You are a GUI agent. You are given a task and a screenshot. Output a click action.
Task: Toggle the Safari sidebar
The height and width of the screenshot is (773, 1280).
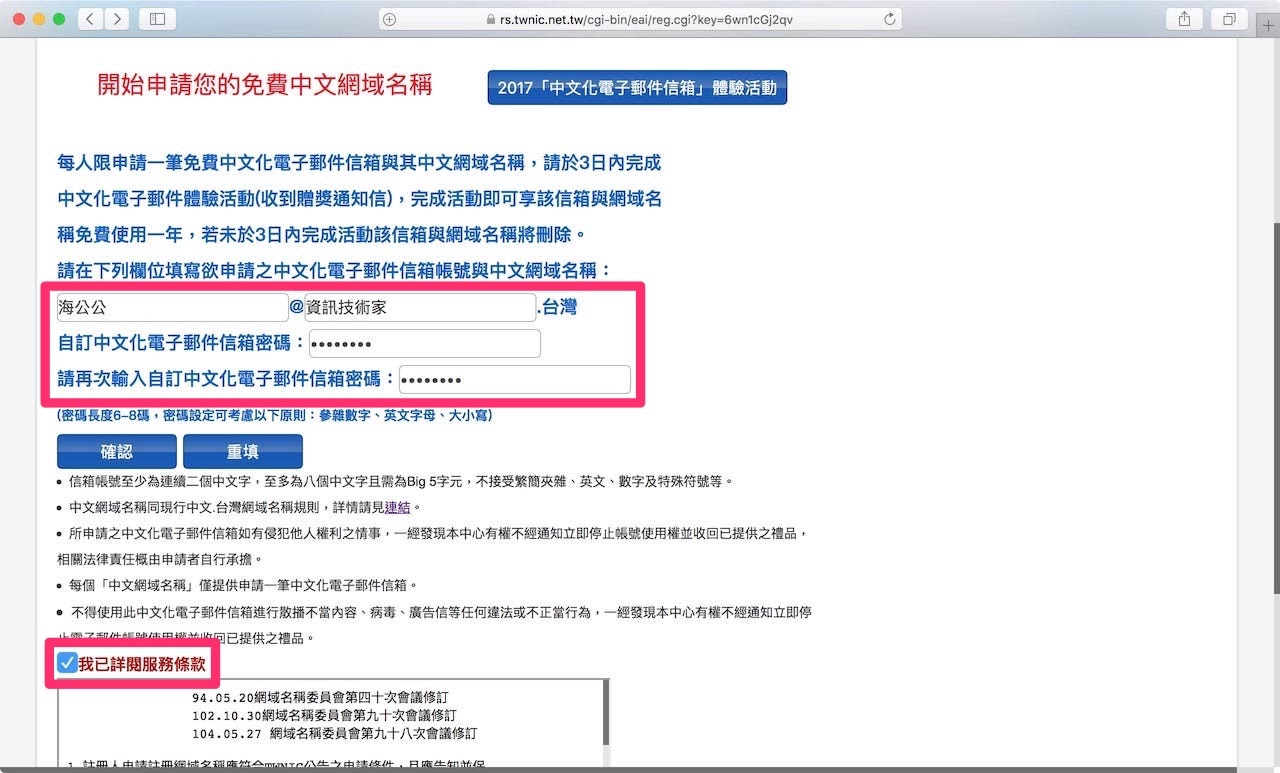click(156, 18)
